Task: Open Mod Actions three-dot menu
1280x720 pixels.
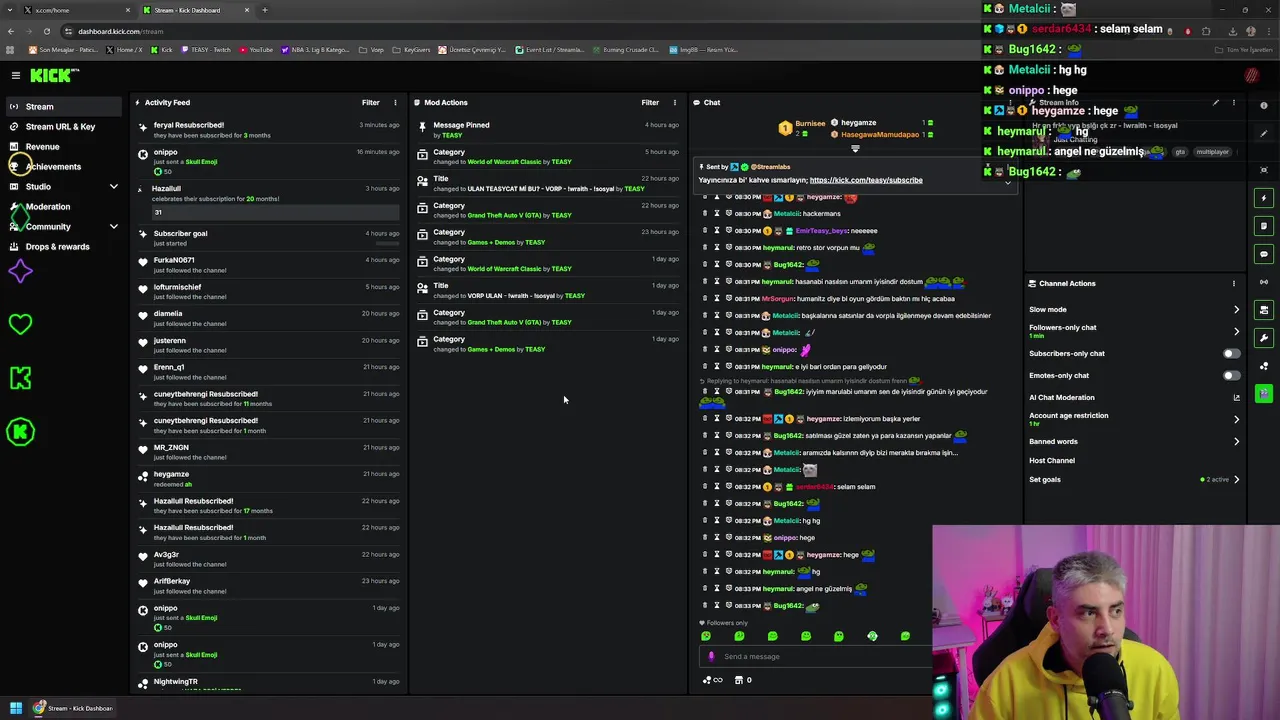Action: pyautogui.click(x=674, y=102)
